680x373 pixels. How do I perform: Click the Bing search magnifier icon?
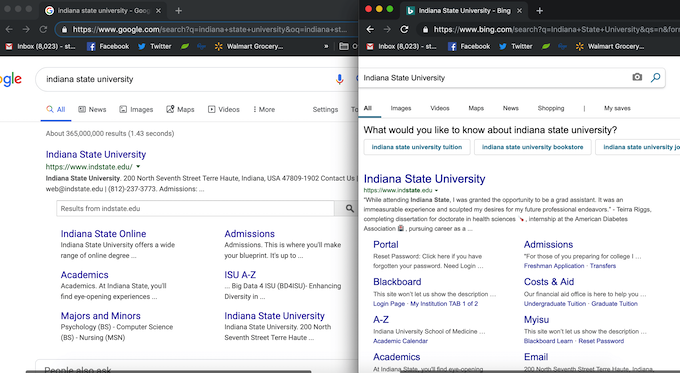point(655,77)
